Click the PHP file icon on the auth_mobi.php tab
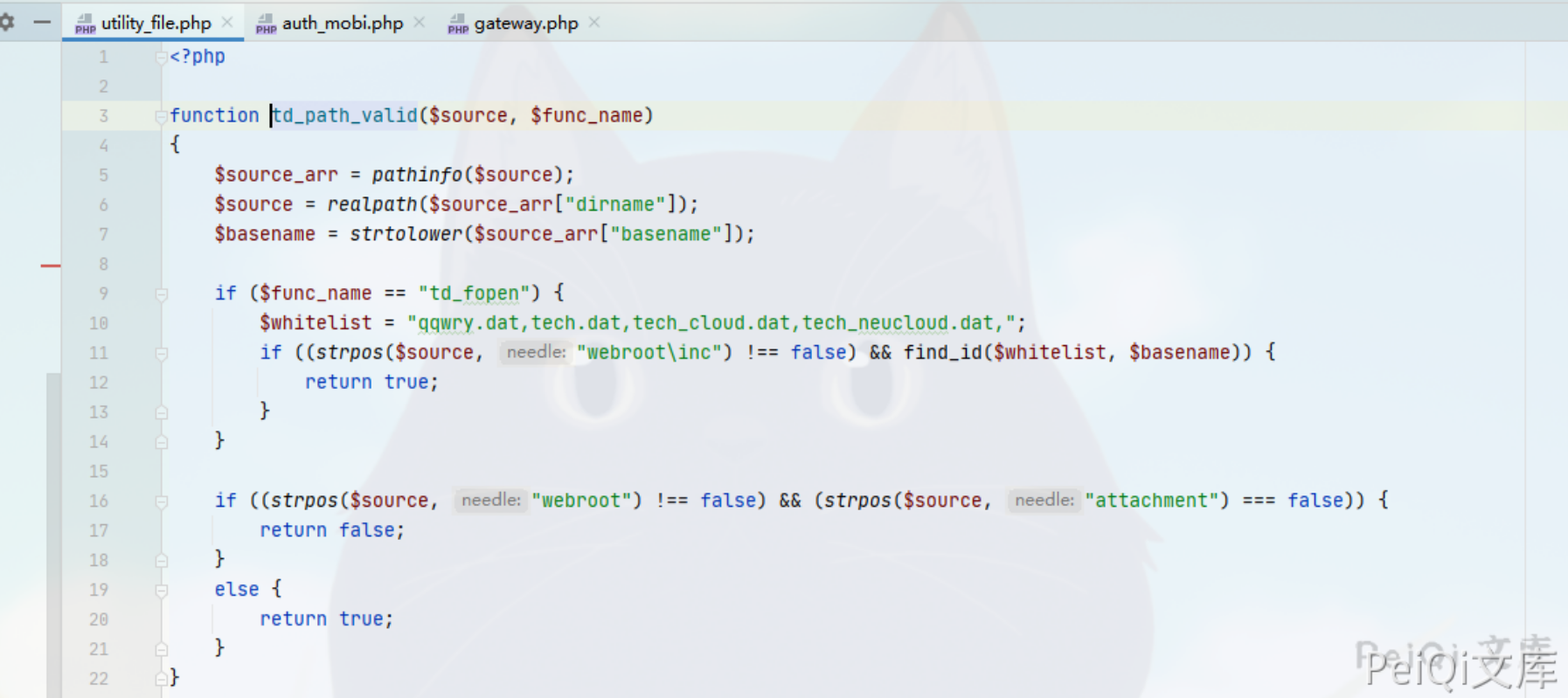Image resolution: width=1568 pixels, height=698 pixels. tap(266, 24)
